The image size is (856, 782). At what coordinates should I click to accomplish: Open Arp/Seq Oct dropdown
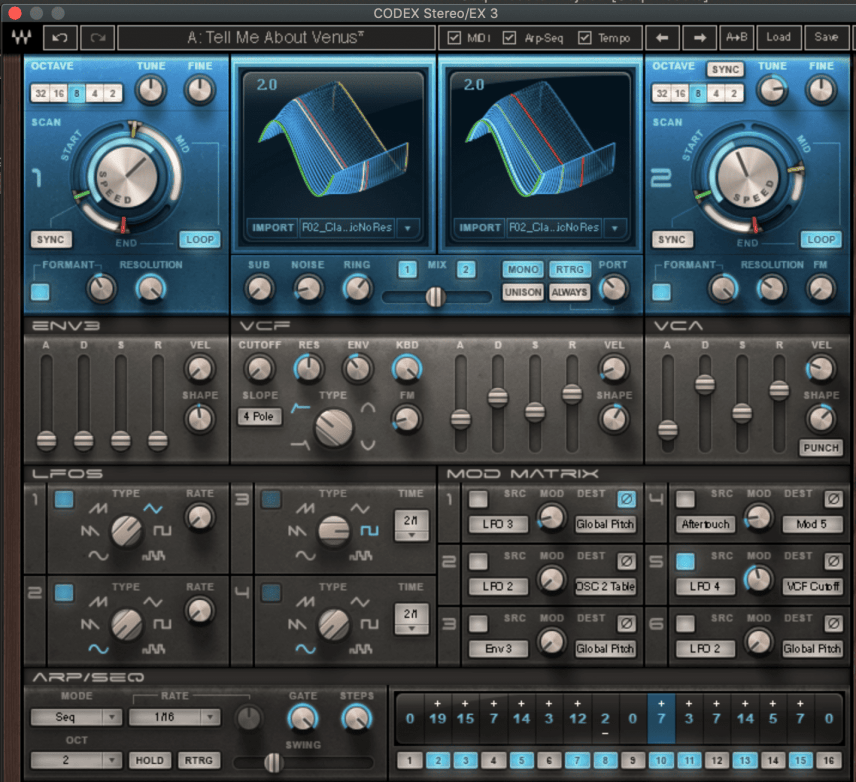tap(76, 760)
